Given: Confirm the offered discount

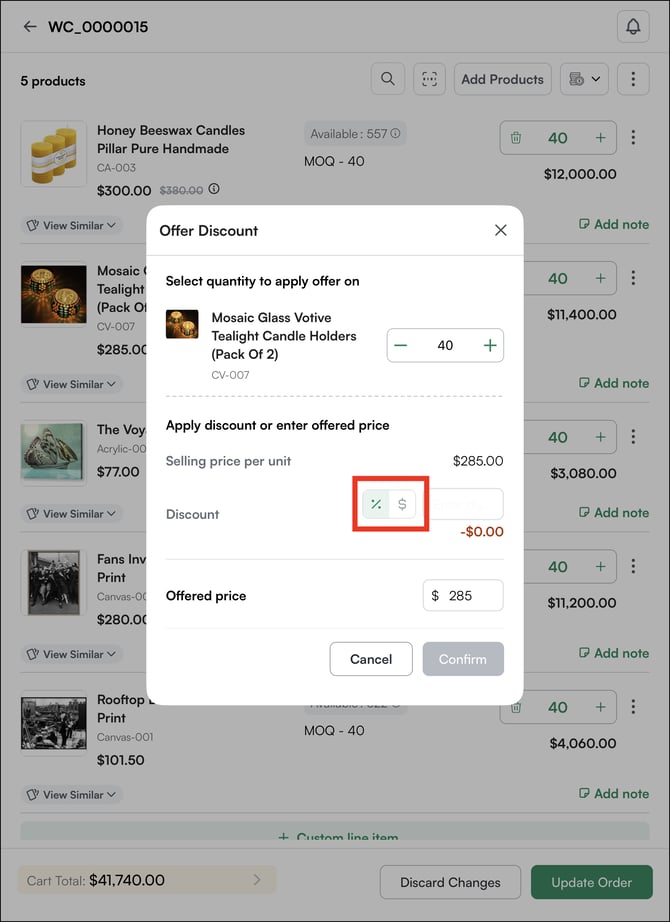Looking at the screenshot, I should click(462, 659).
